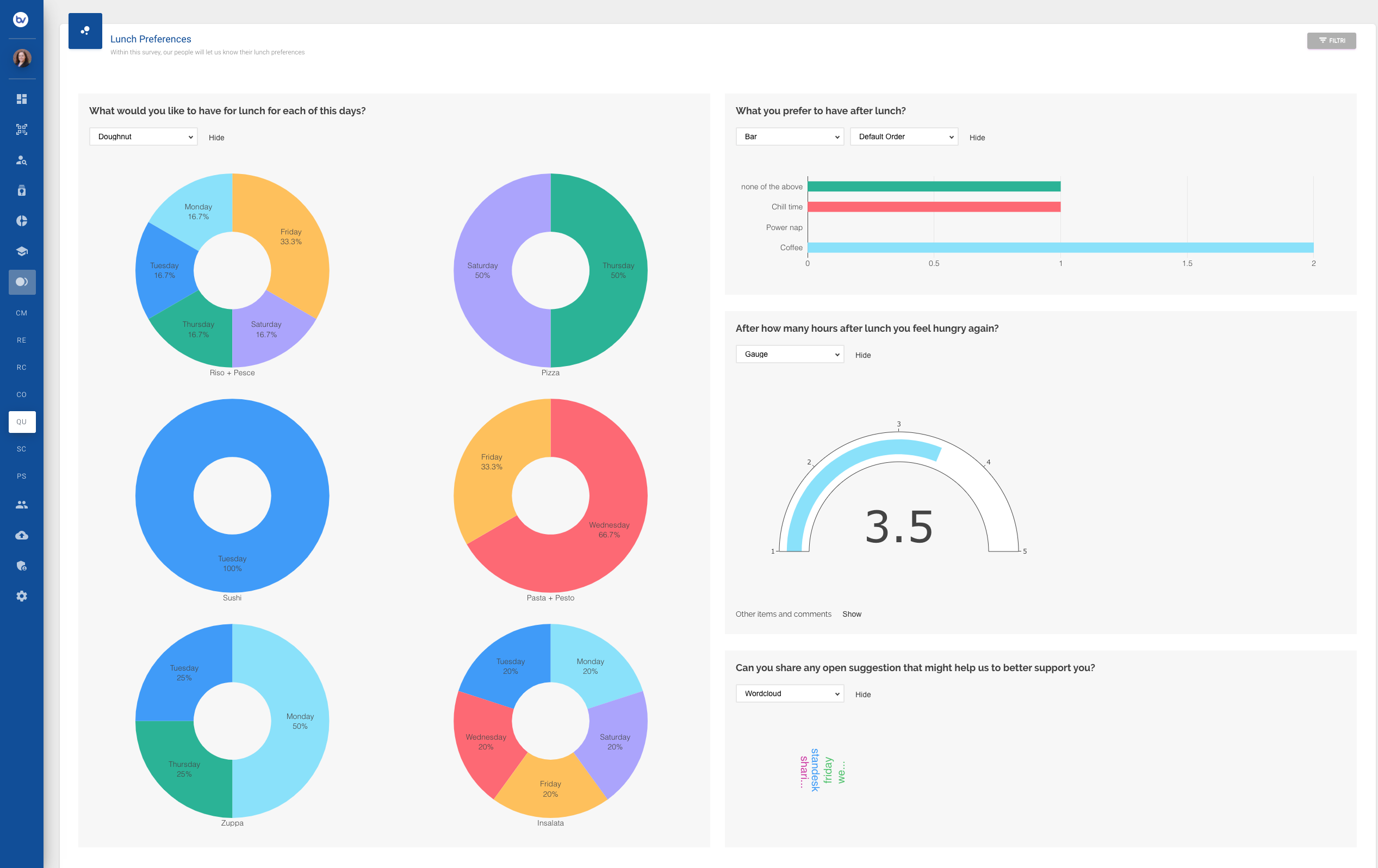
Task: Change Wordcloud dropdown to another chart type
Action: 790,693
